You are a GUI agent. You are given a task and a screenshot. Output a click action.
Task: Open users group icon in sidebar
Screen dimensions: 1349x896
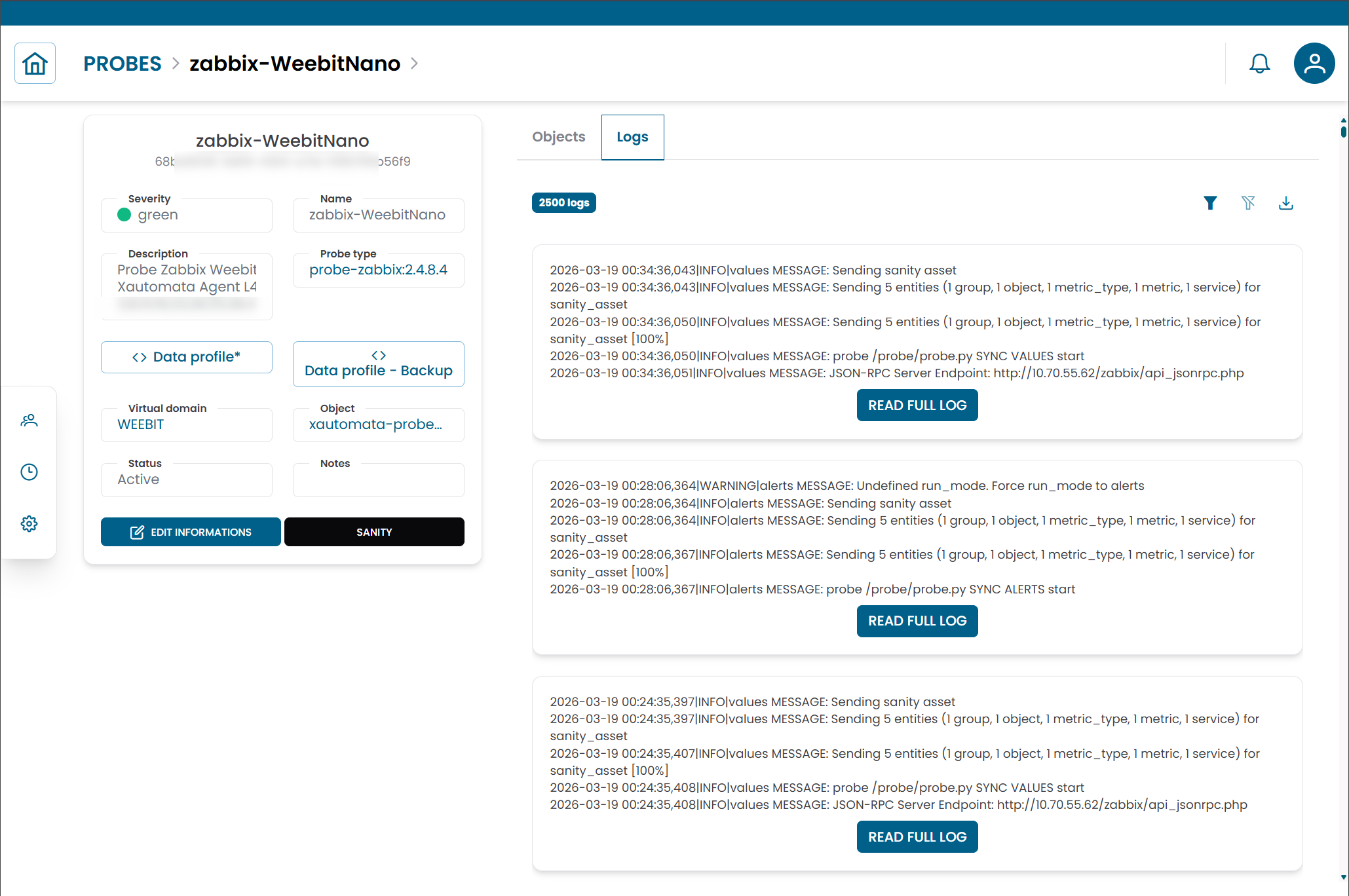pyautogui.click(x=29, y=420)
